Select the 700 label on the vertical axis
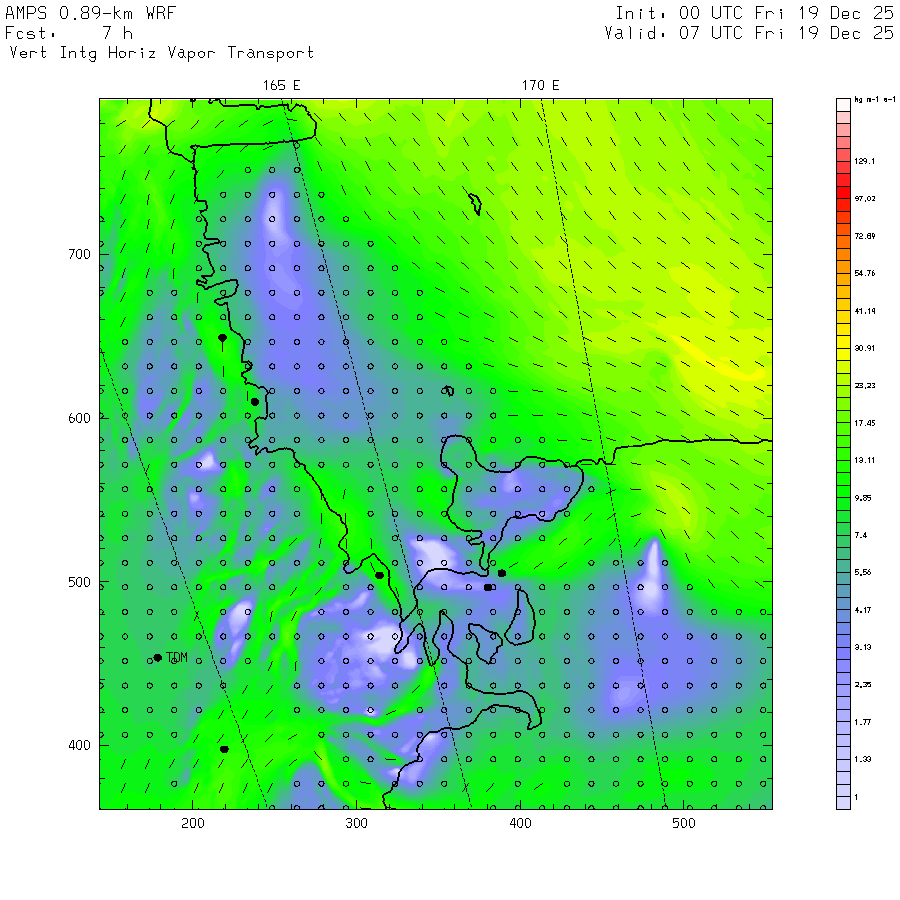This screenshot has width=900, height=900. tap(79, 254)
